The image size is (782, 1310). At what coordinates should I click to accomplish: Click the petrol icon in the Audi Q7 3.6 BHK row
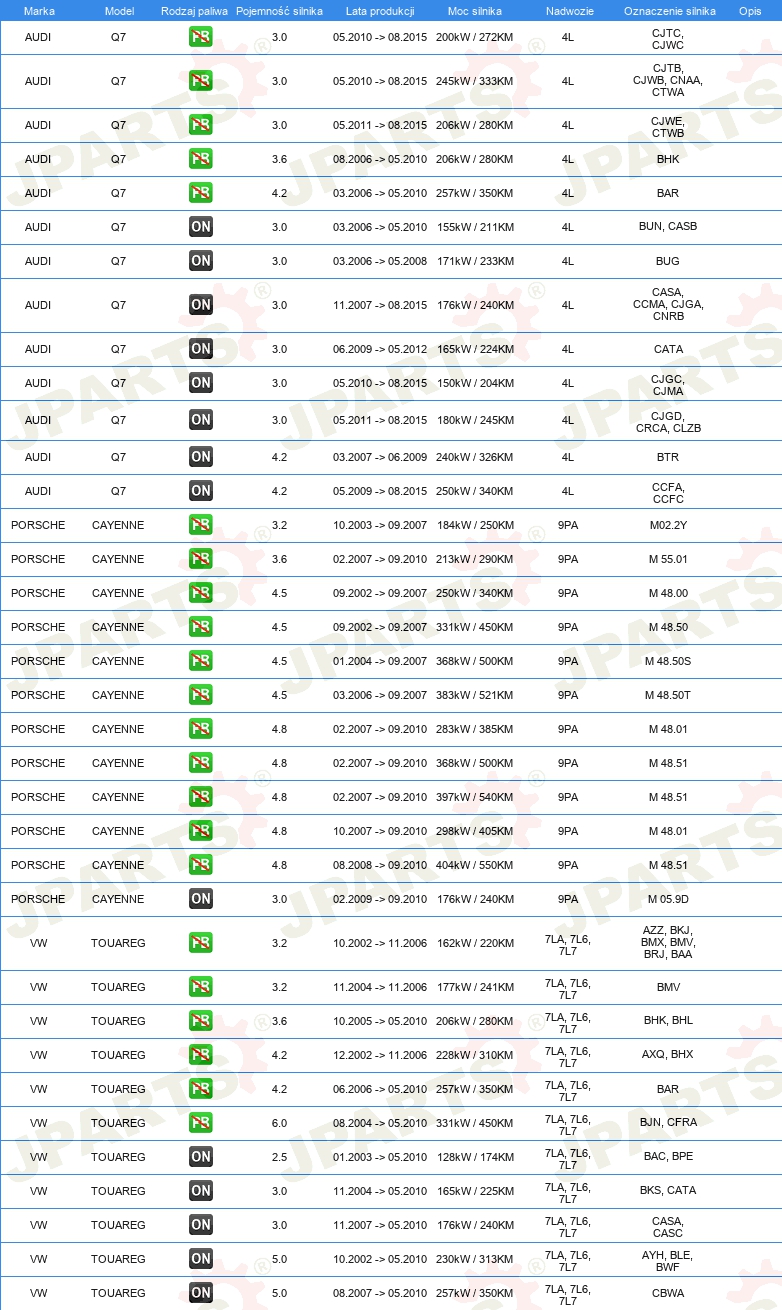point(201,159)
